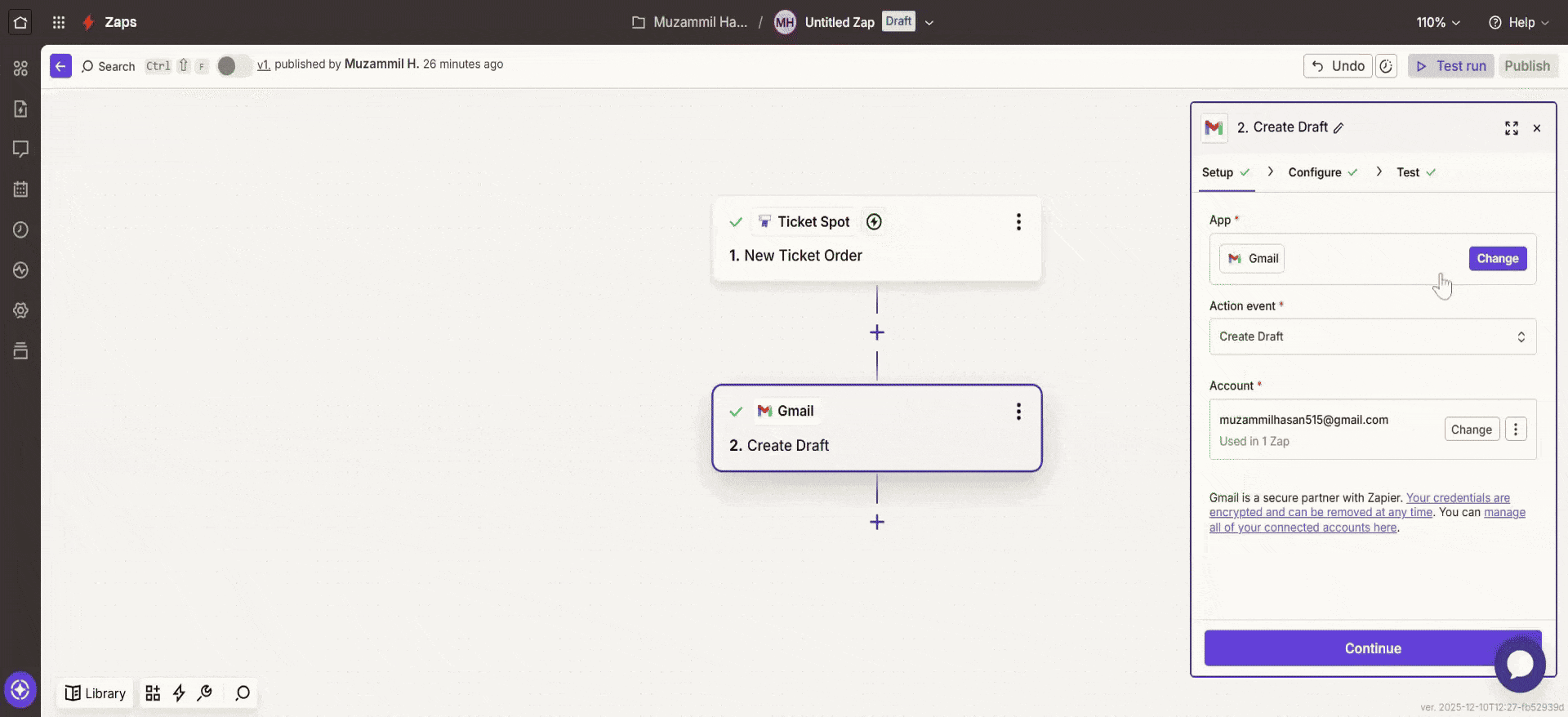Open three-dot menu on Ticket Spot step
The image size is (1568, 717).
1018,222
